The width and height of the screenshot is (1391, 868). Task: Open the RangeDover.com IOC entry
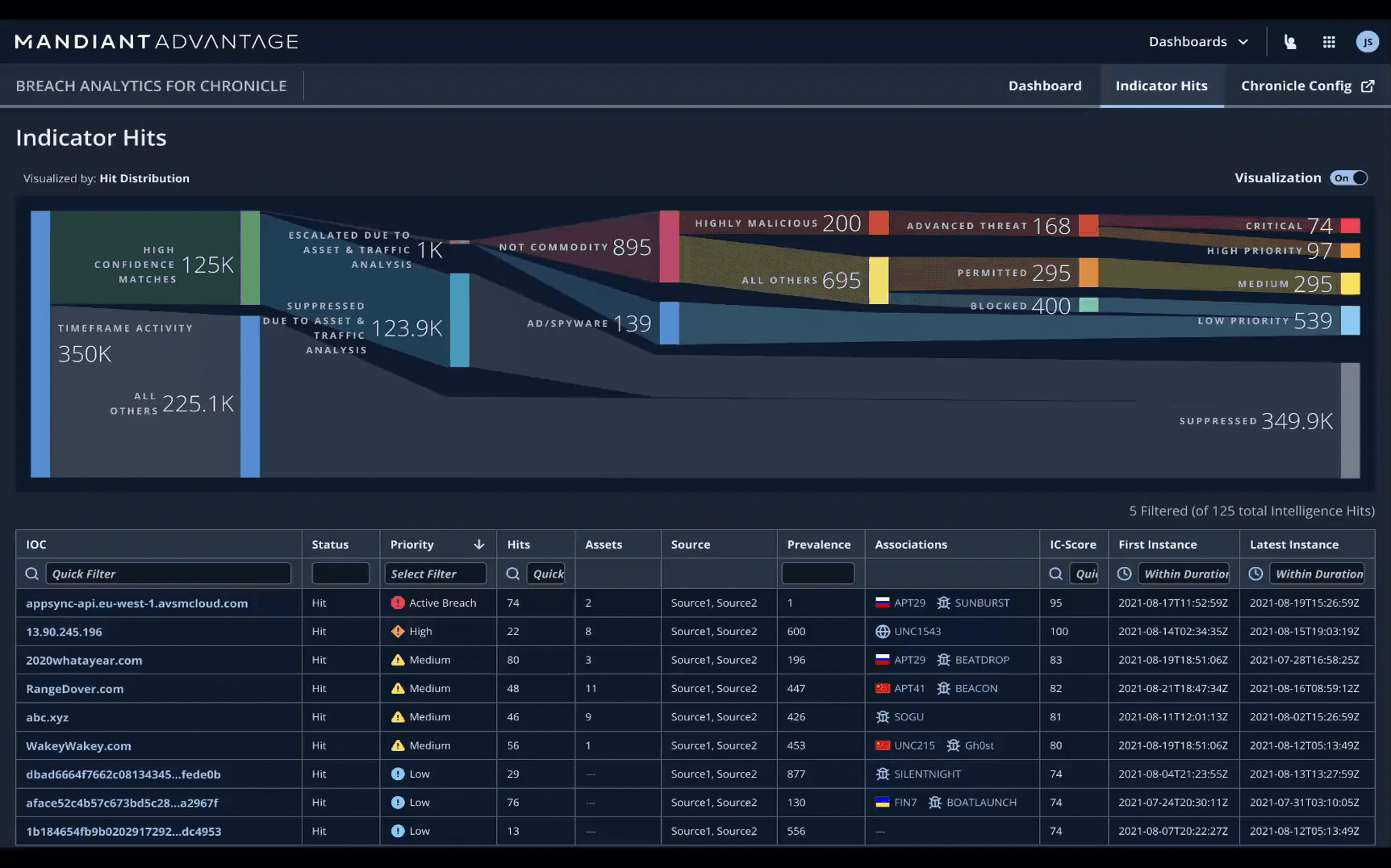[x=74, y=689]
